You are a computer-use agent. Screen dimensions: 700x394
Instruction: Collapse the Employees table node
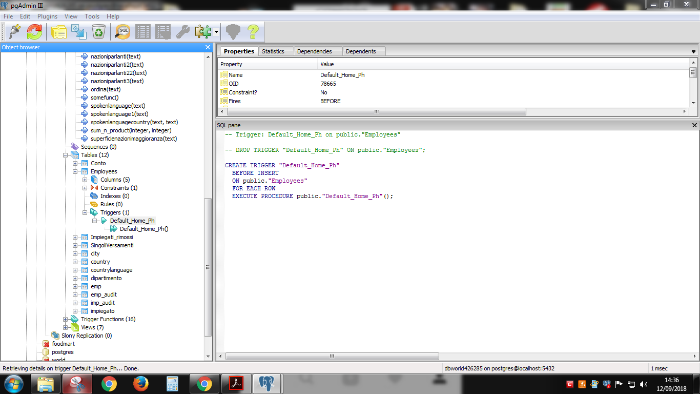(x=75, y=171)
